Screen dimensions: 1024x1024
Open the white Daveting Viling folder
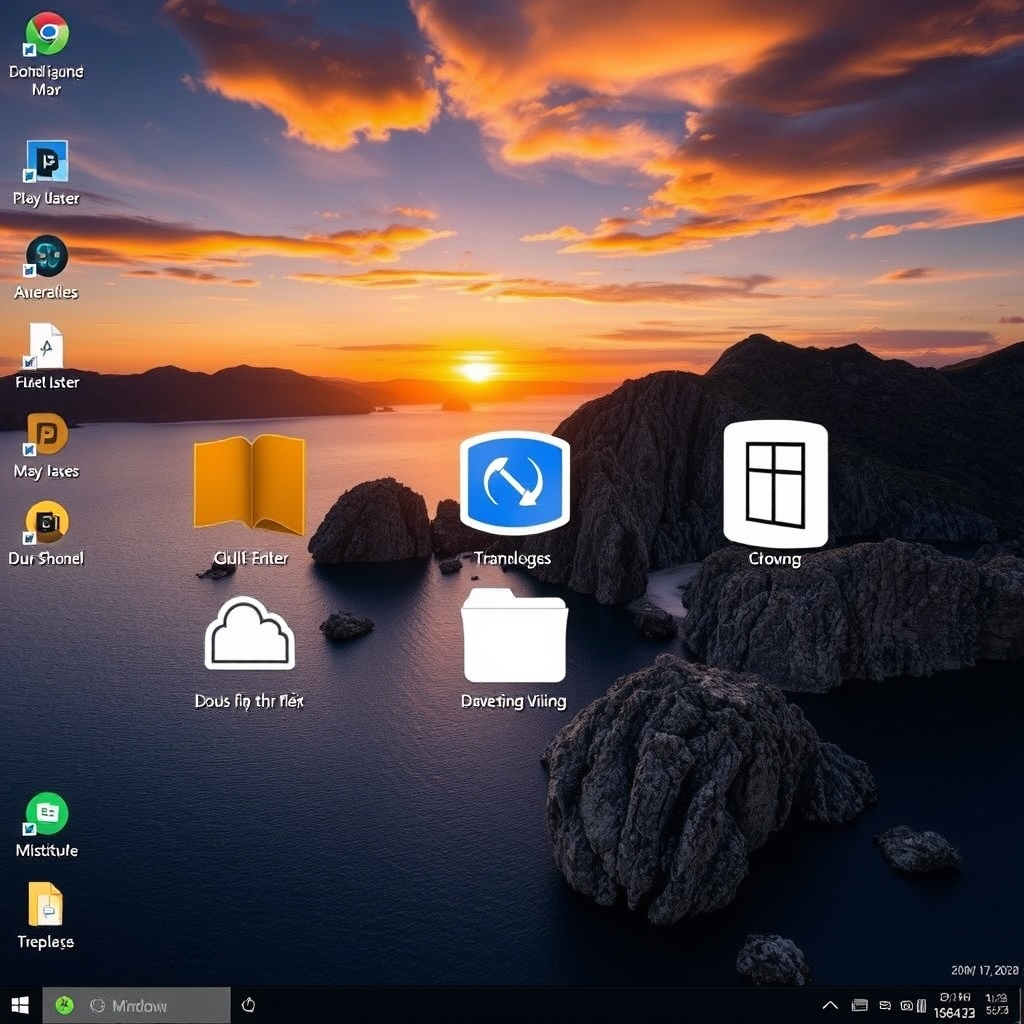coord(514,637)
